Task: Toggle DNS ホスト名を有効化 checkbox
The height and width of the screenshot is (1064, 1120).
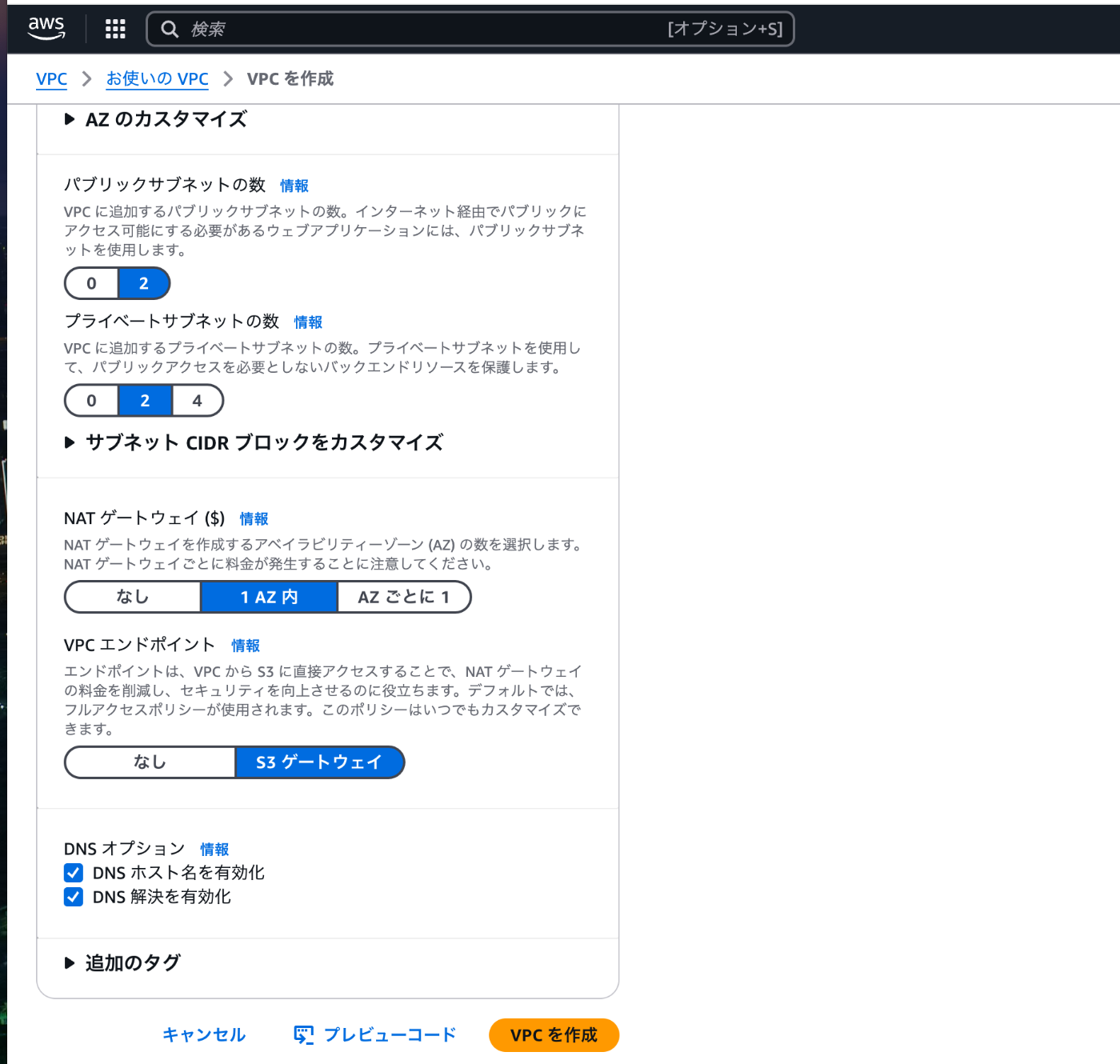Action: click(74, 873)
